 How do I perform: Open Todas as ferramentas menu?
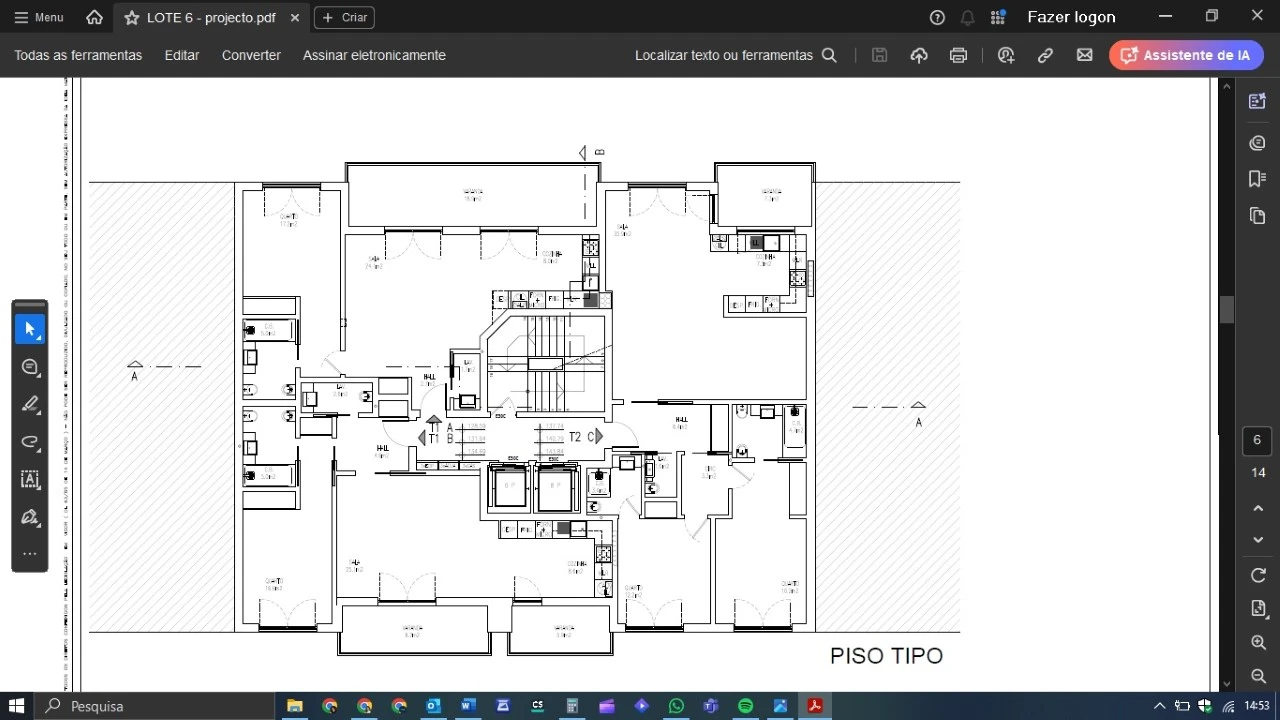pos(78,55)
